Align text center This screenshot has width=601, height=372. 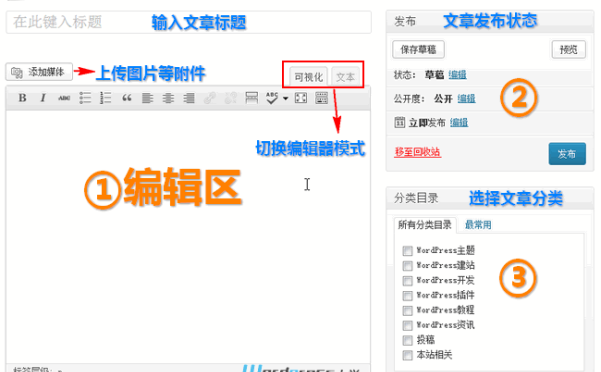[x=168, y=98]
